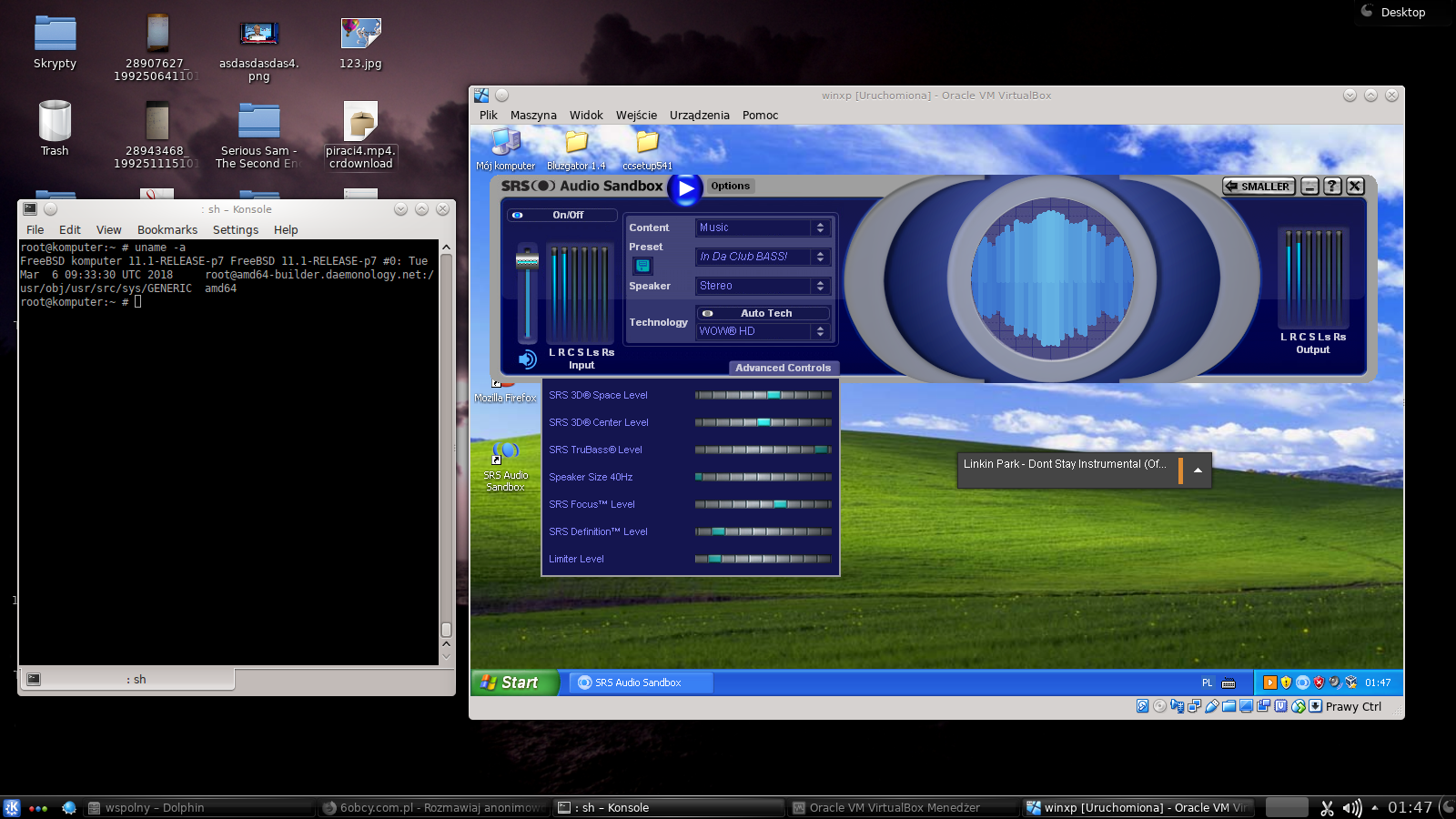Open the Wejście menu in VirtualBox
The width and height of the screenshot is (1456, 819).
coord(636,116)
